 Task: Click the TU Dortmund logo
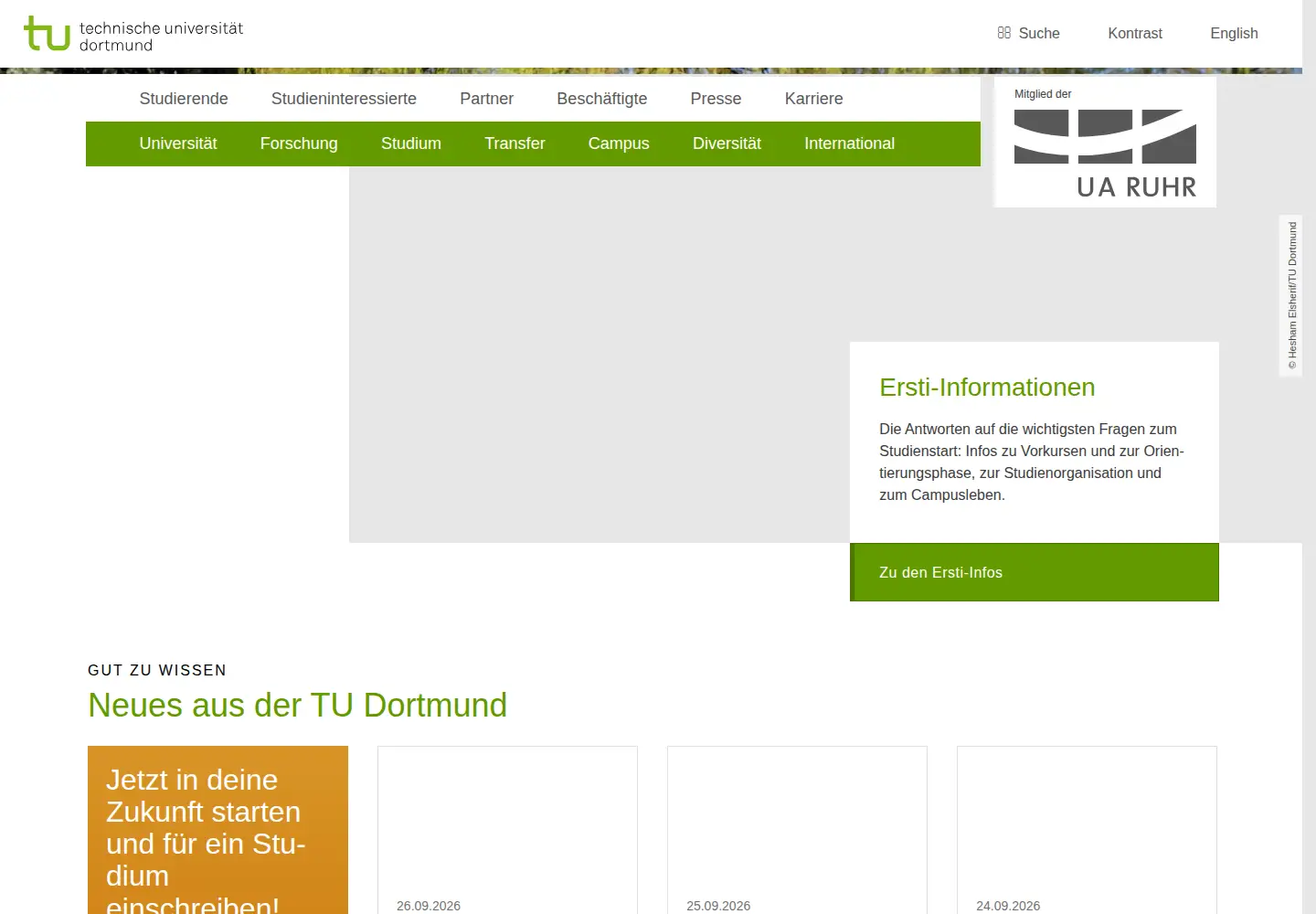click(133, 35)
